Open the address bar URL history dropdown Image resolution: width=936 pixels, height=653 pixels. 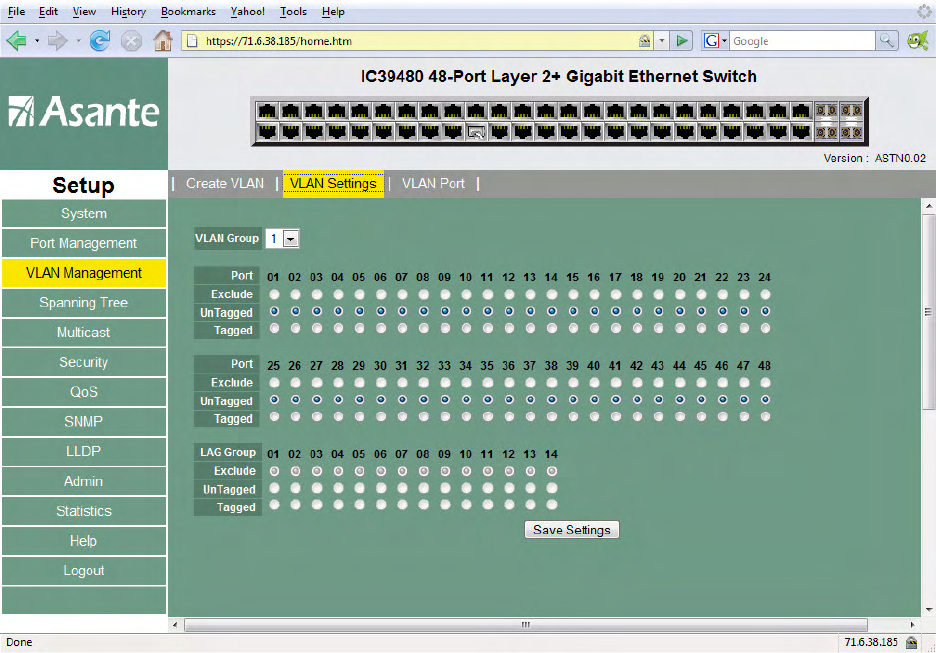661,41
